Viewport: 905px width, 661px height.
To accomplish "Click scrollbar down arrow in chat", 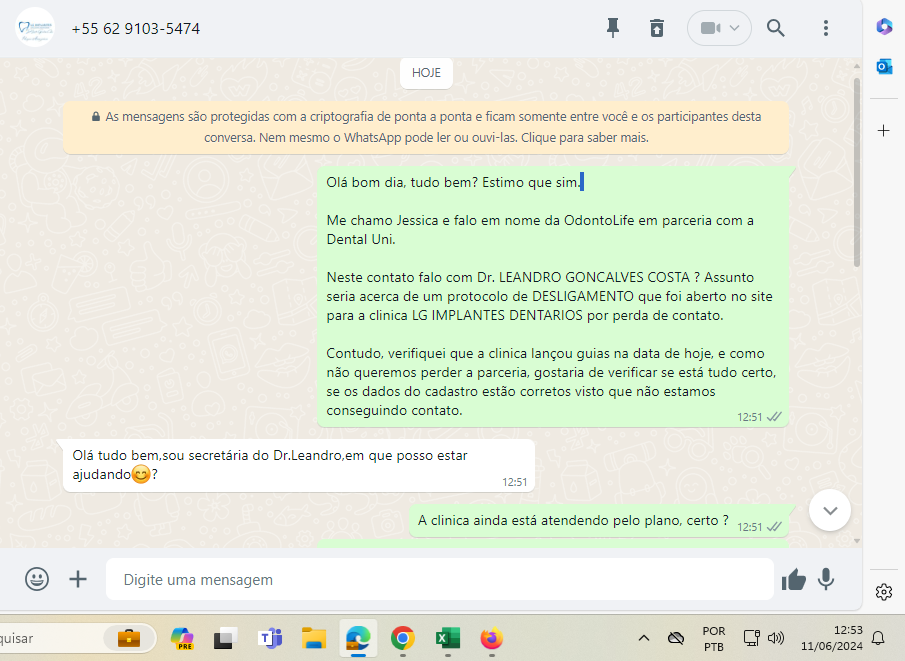I will (857, 541).
